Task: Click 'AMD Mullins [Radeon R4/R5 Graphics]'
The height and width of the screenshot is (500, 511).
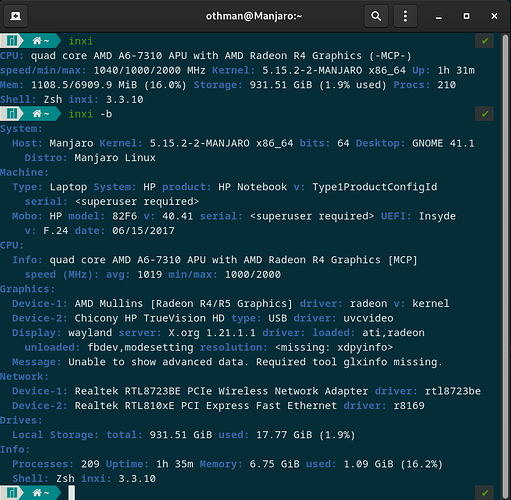Action: [183, 304]
